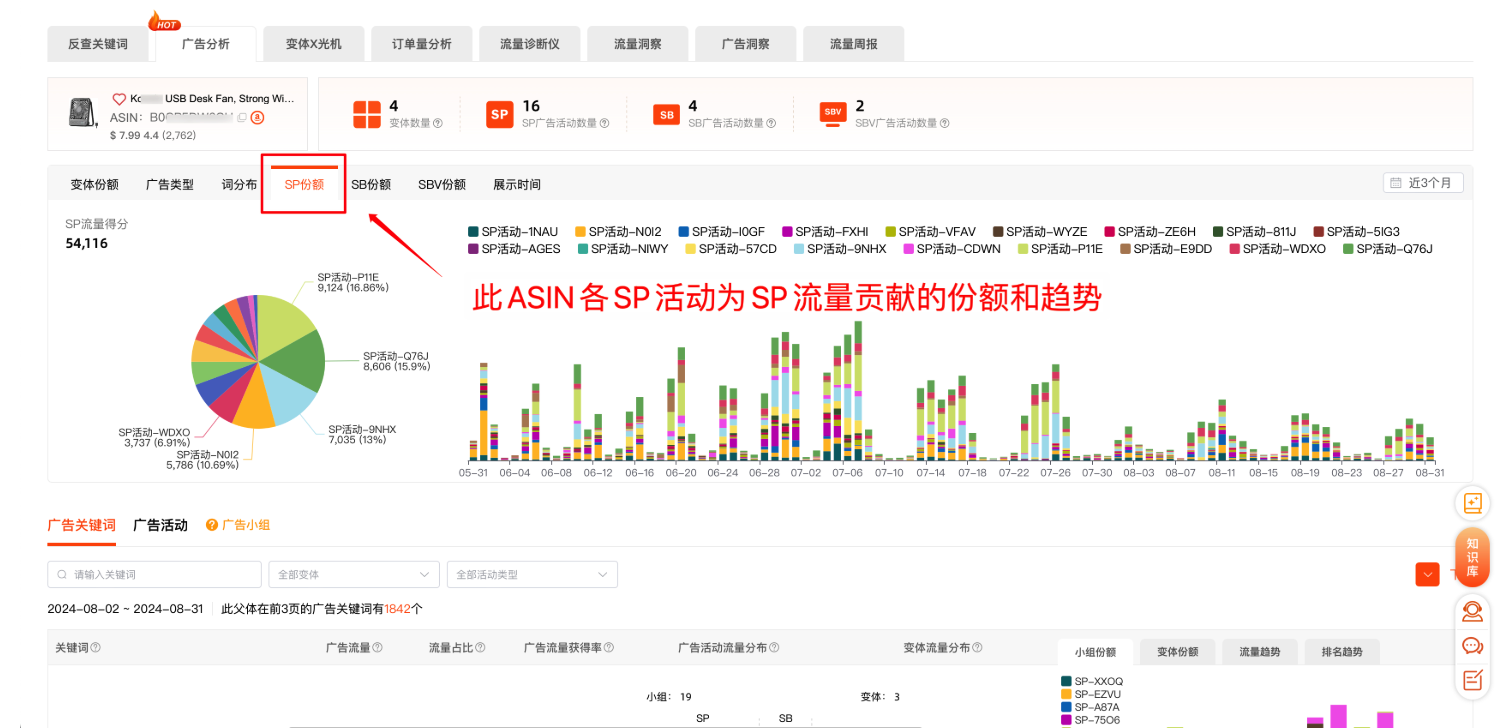
Task: Click help icon next to 广告活动流量分布 column
Action: (x=774, y=648)
